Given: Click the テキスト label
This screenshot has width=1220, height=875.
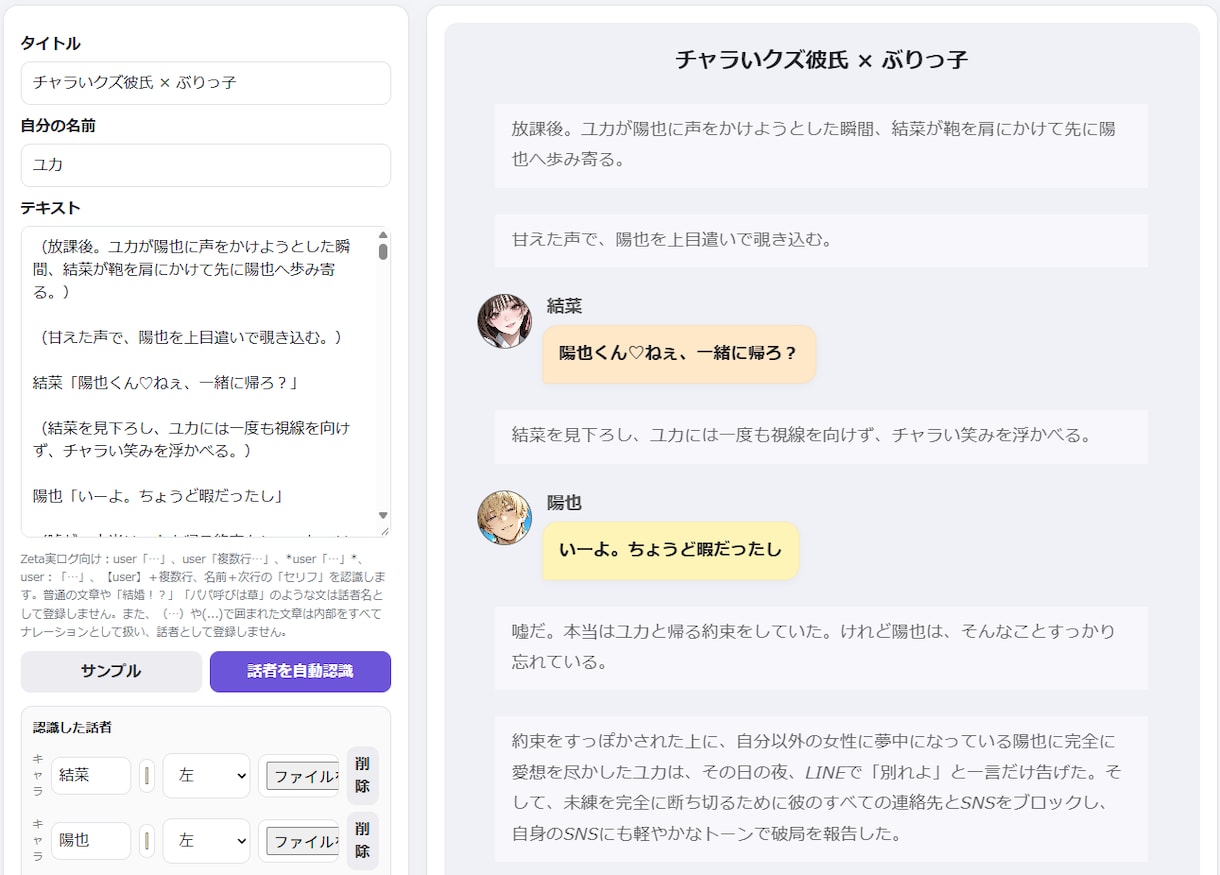Looking at the screenshot, I should click(x=50, y=208).
